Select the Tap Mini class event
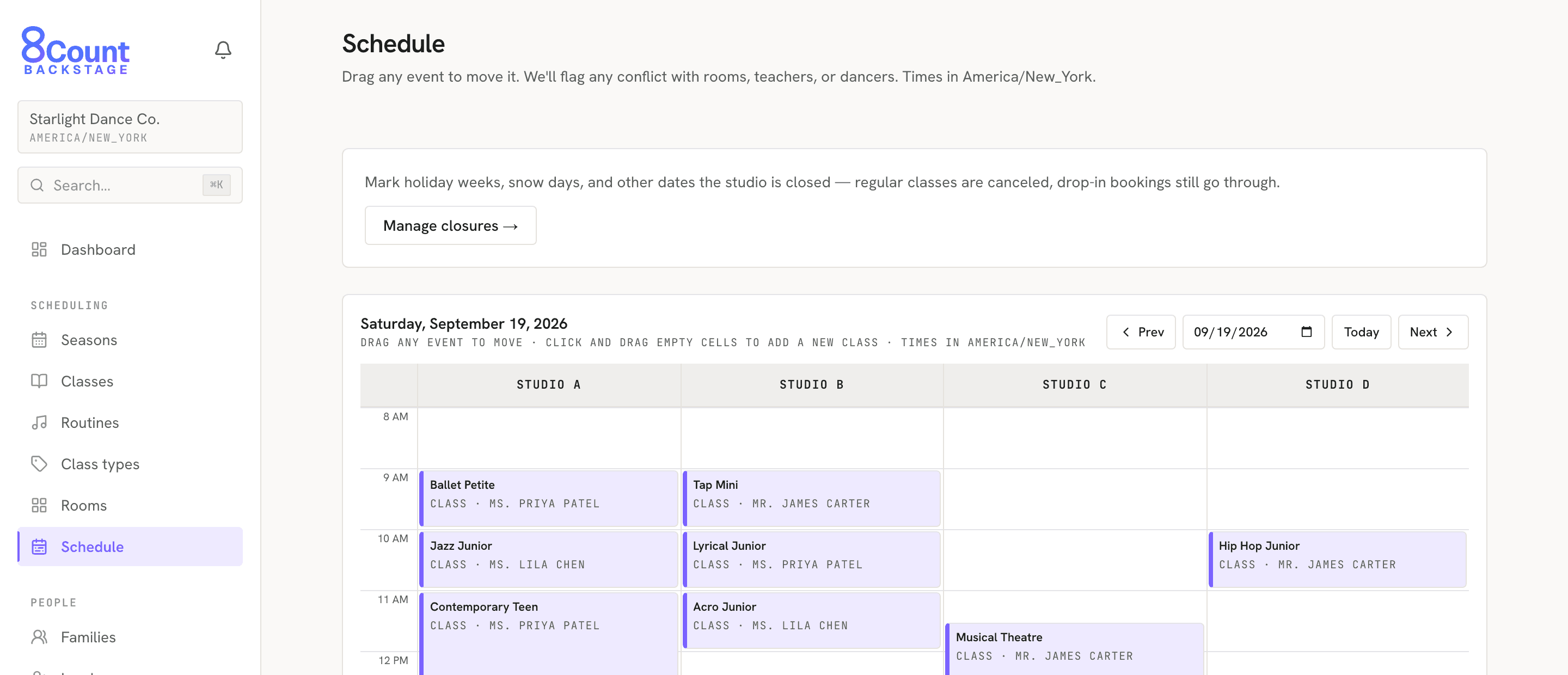 pos(811,498)
